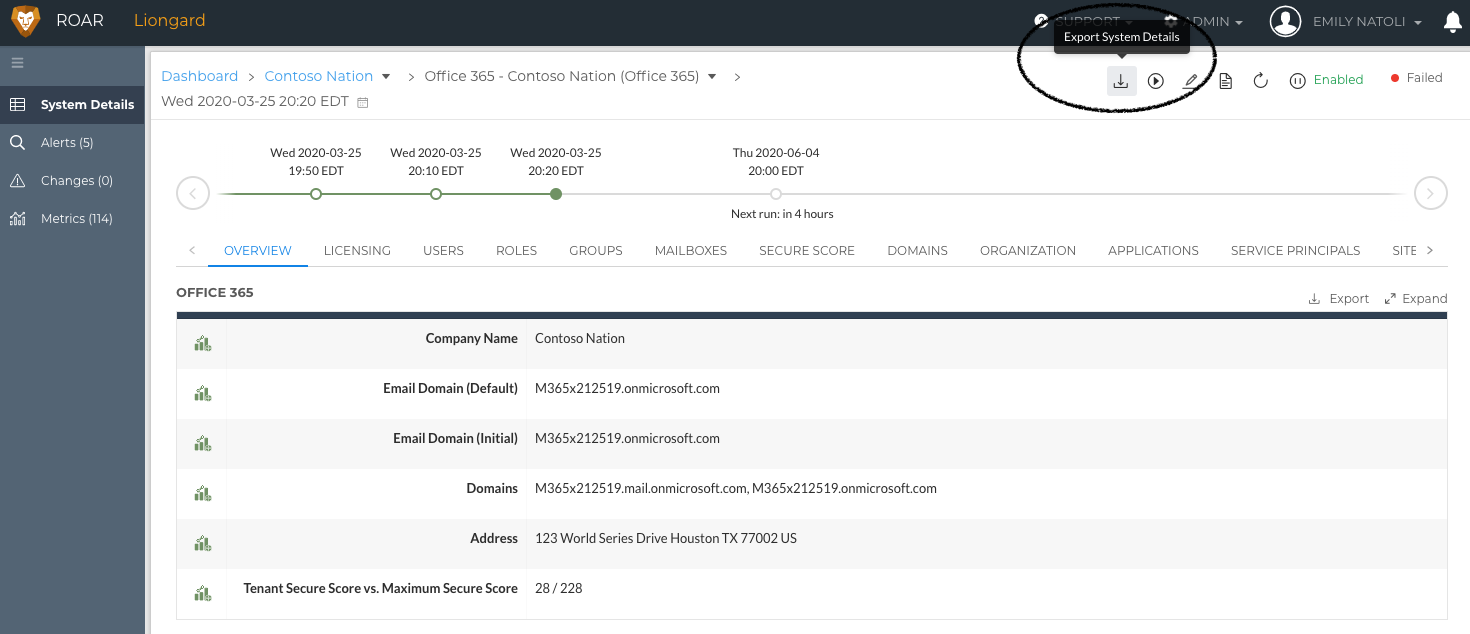Click the Next run: in 4 hours text
This screenshot has height=634, width=1470.
click(x=782, y=214)
